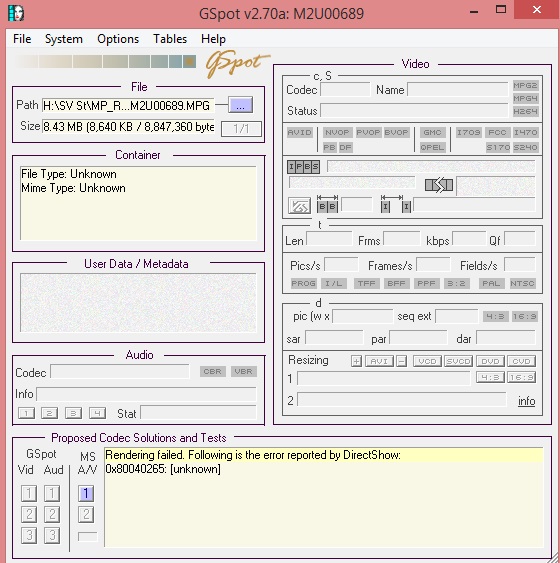Click the 'File Type: Unknown' text
Viewport: 560px width, 563px height.
[69, 174]
